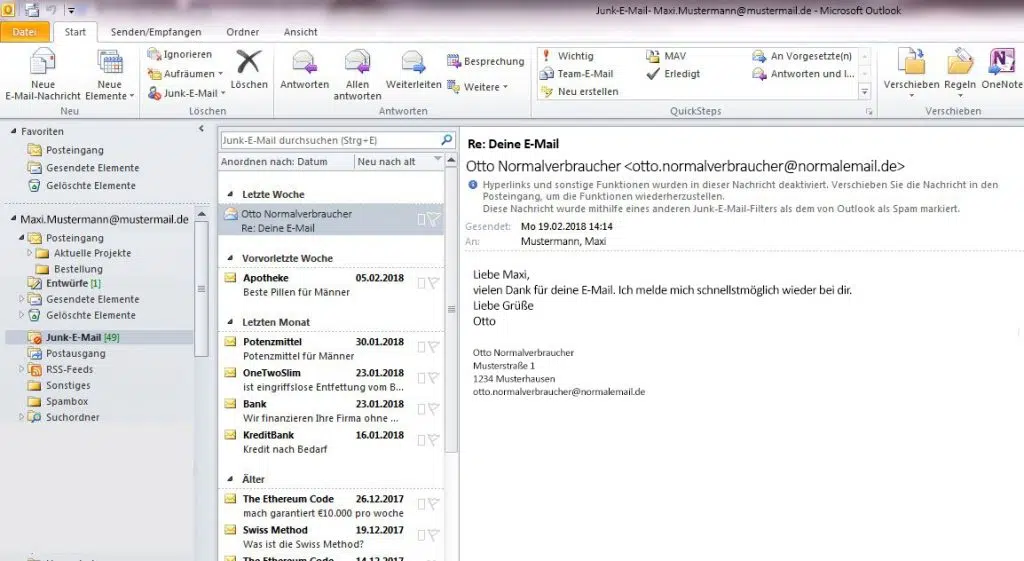Open the Regeln menu
The width and height of the screenshot is (1024, 561).
click(x=960, y=73)
